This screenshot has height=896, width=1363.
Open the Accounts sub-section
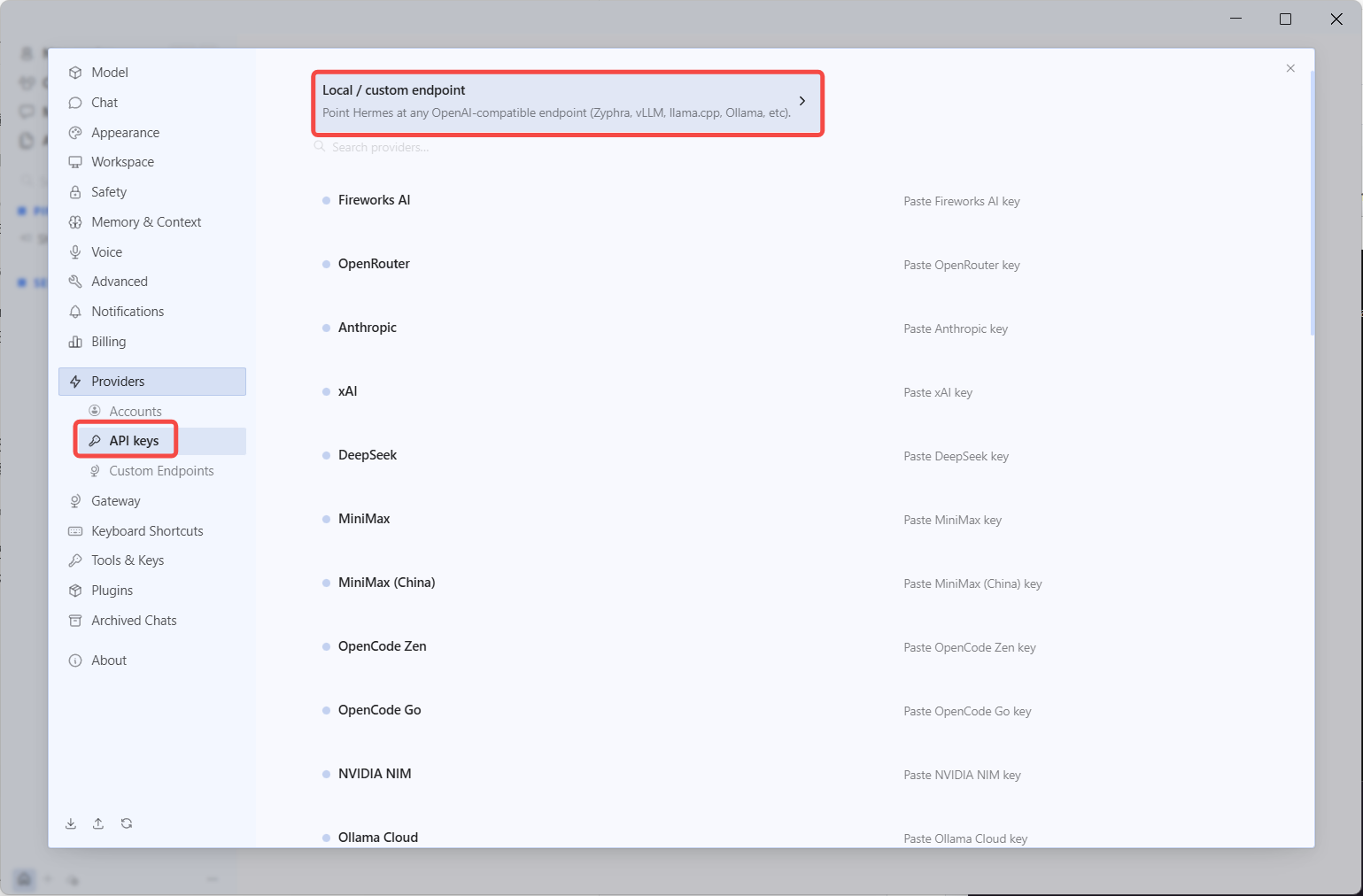(161, 412)
